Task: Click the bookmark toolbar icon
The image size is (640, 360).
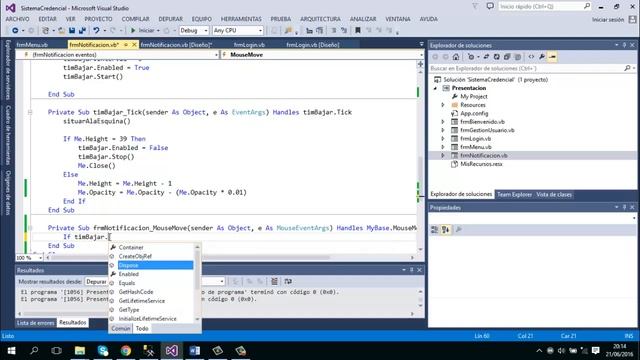Action: 358,31
